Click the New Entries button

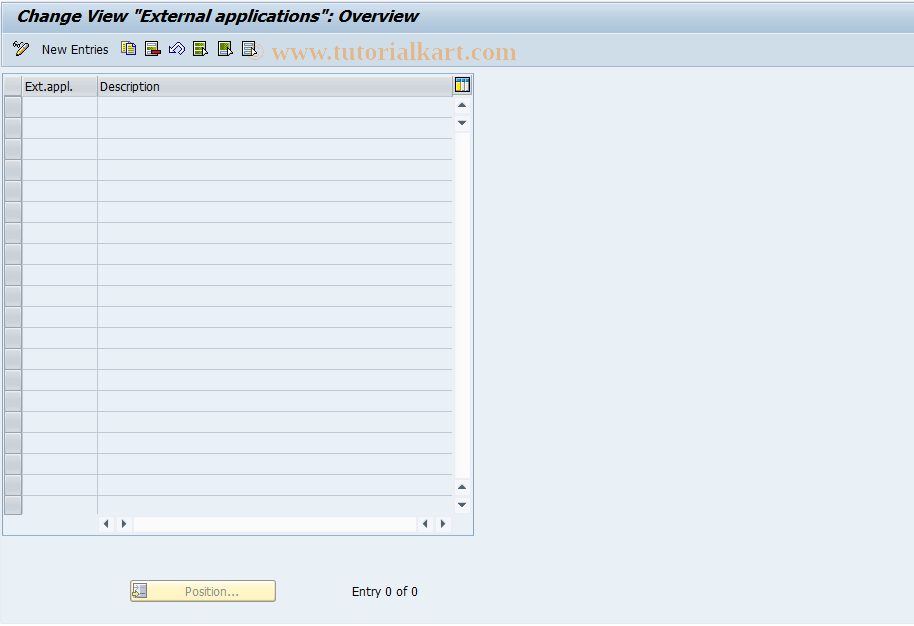[x=75, y=50]
